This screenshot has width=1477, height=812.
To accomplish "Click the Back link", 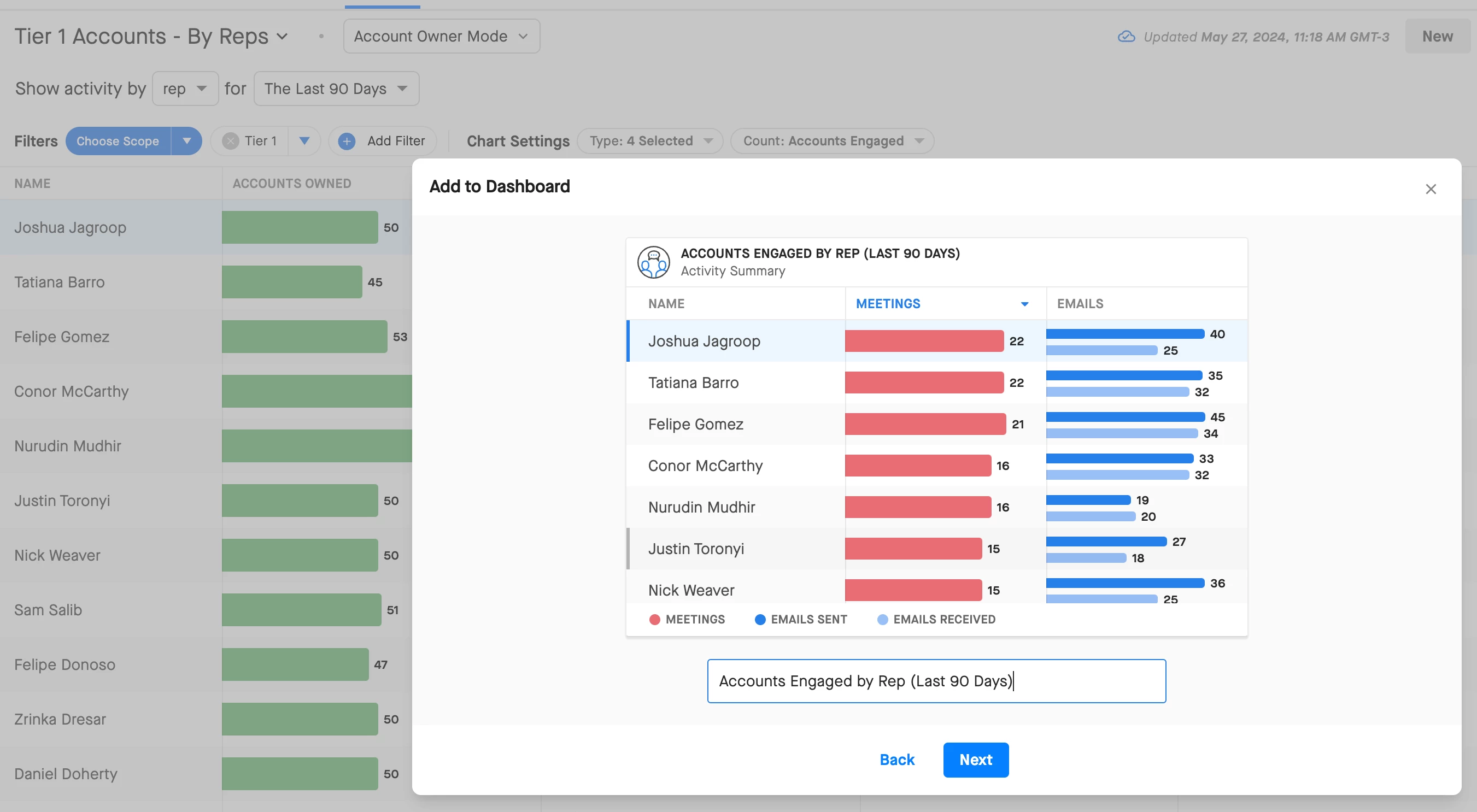I will click(896, 760).
